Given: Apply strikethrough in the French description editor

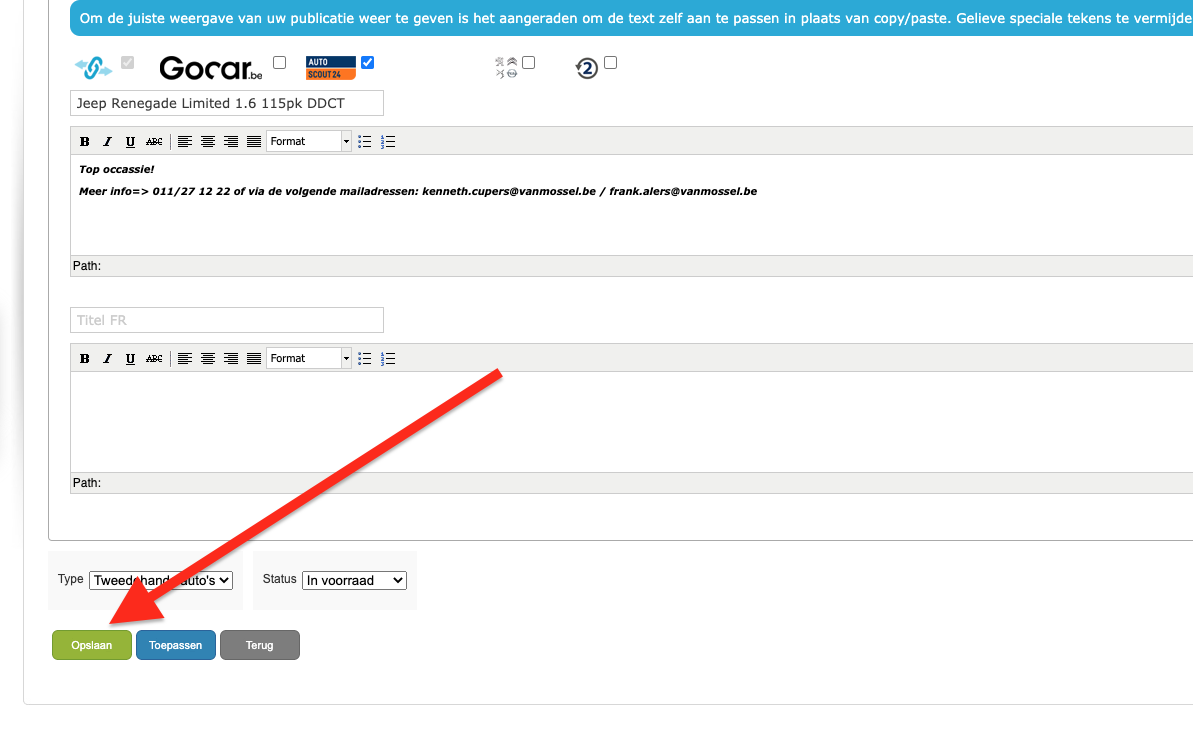Looking at the screenshot, I should [154, 358].
